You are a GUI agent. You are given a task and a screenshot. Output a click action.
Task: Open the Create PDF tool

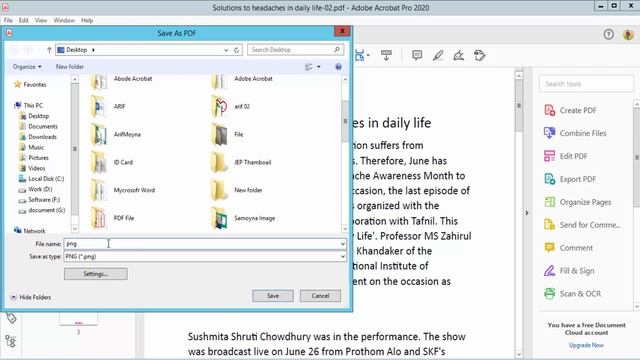point(571,110)
